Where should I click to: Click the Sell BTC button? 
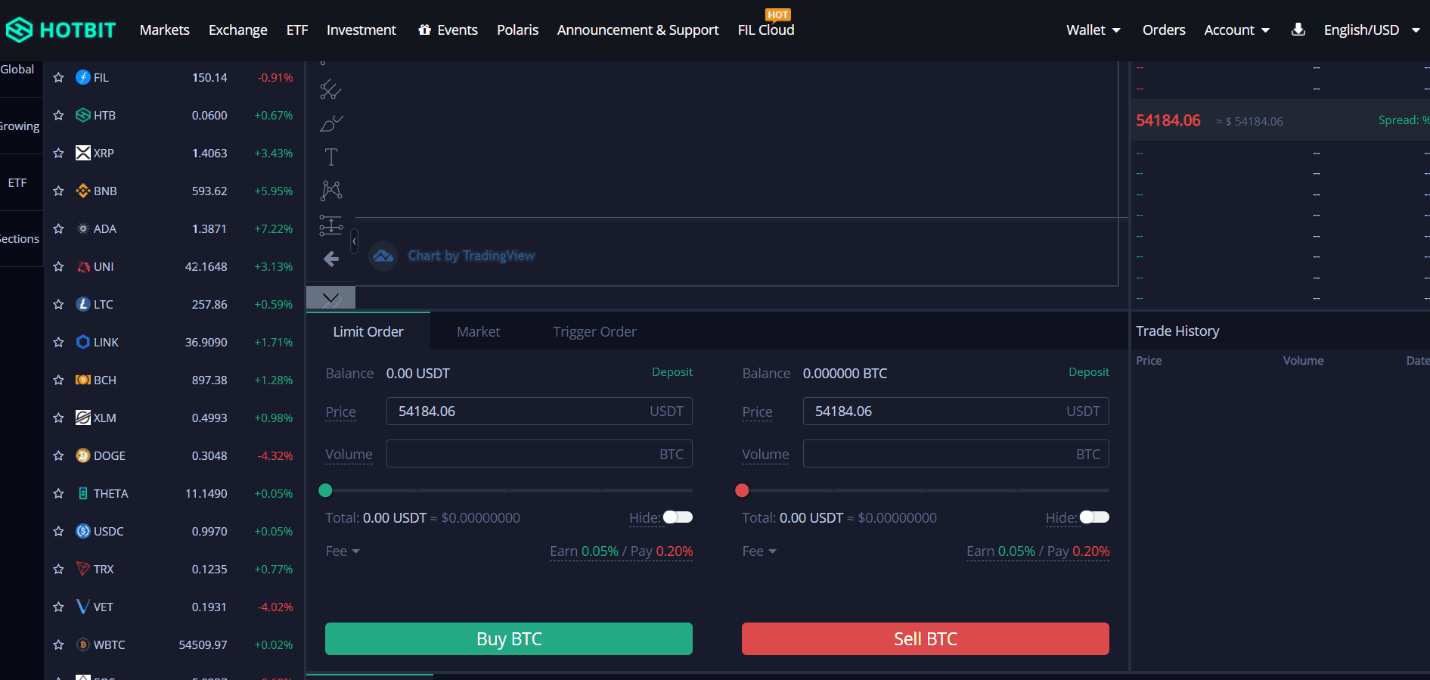[x=925, y=639]
